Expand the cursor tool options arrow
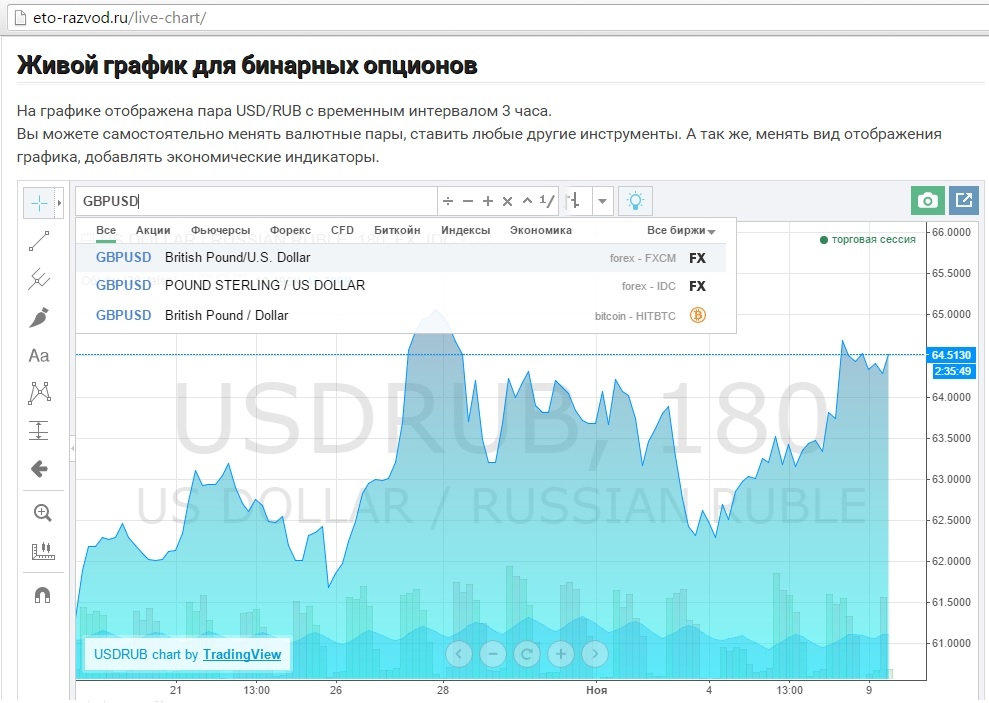 coord(60,203)
